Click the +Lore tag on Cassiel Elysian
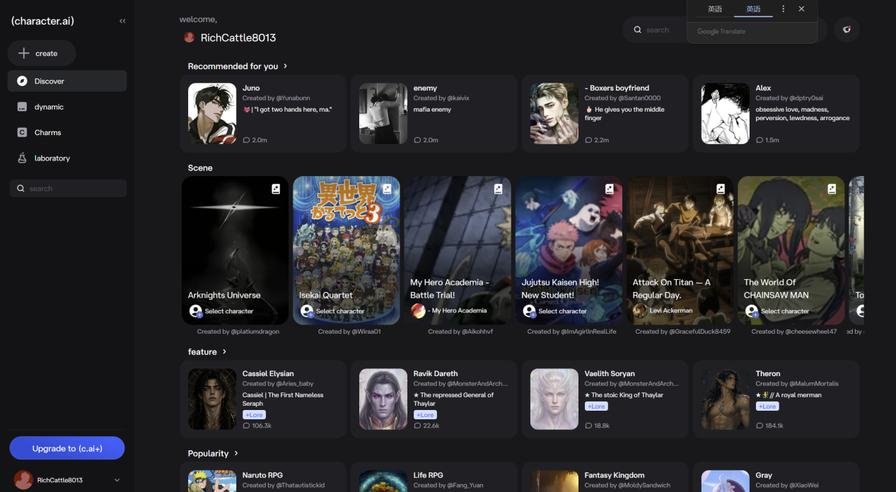 (254, 415)
